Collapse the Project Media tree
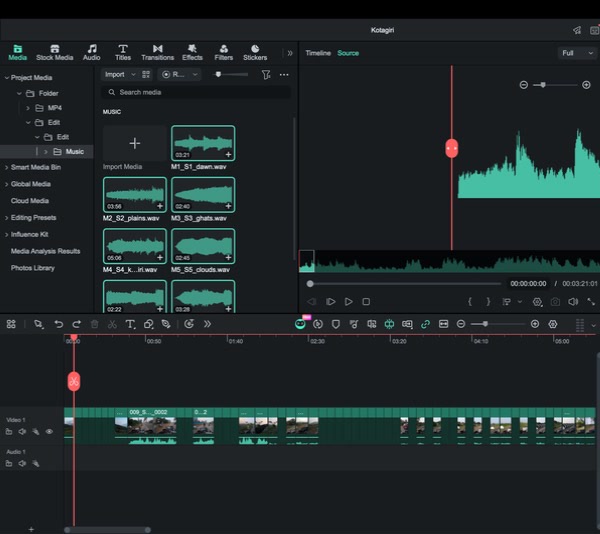This screenshot has width=600, height=534. click(7, 78)
